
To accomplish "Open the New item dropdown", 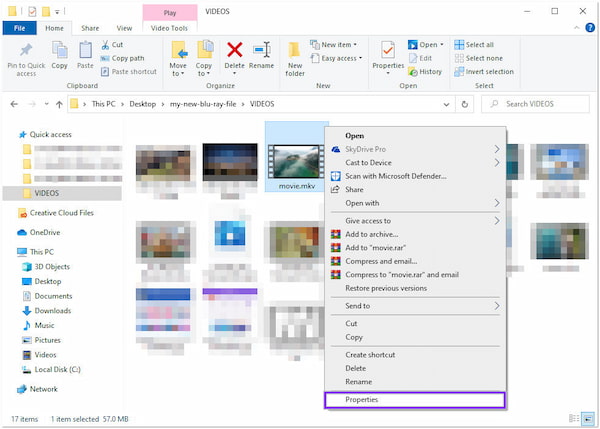I will 334,45.
